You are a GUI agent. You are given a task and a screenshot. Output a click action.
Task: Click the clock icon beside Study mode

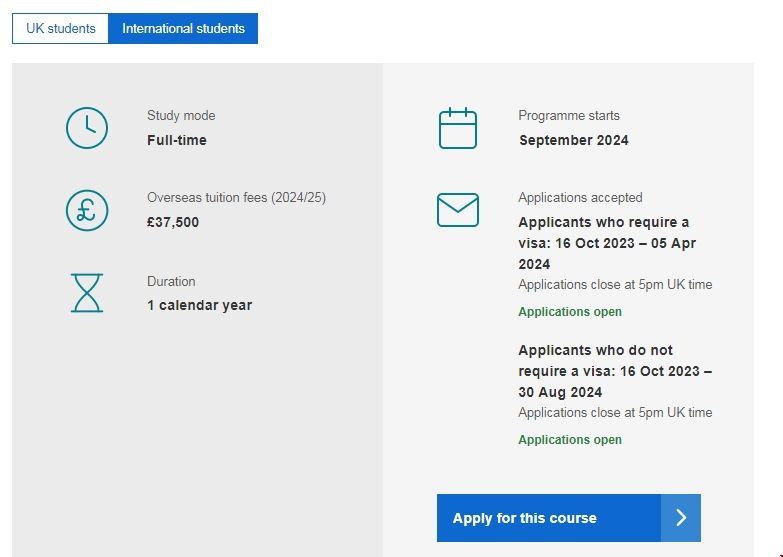click(x=87, y=128)
